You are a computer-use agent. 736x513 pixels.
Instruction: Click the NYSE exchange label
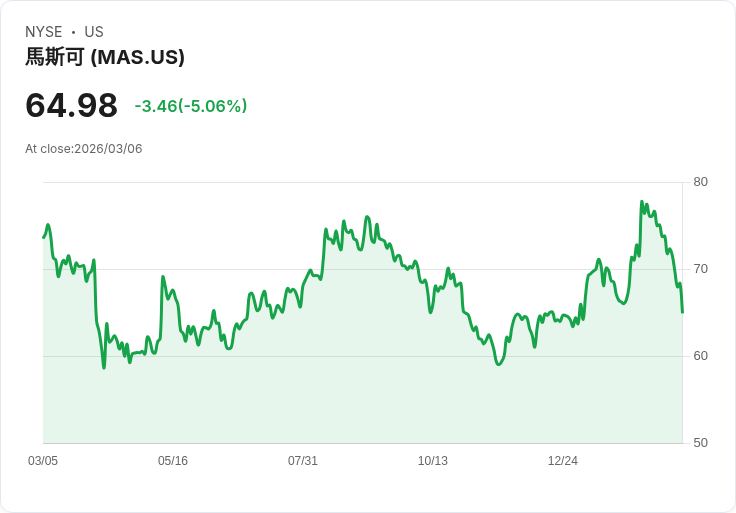point(44,32)
